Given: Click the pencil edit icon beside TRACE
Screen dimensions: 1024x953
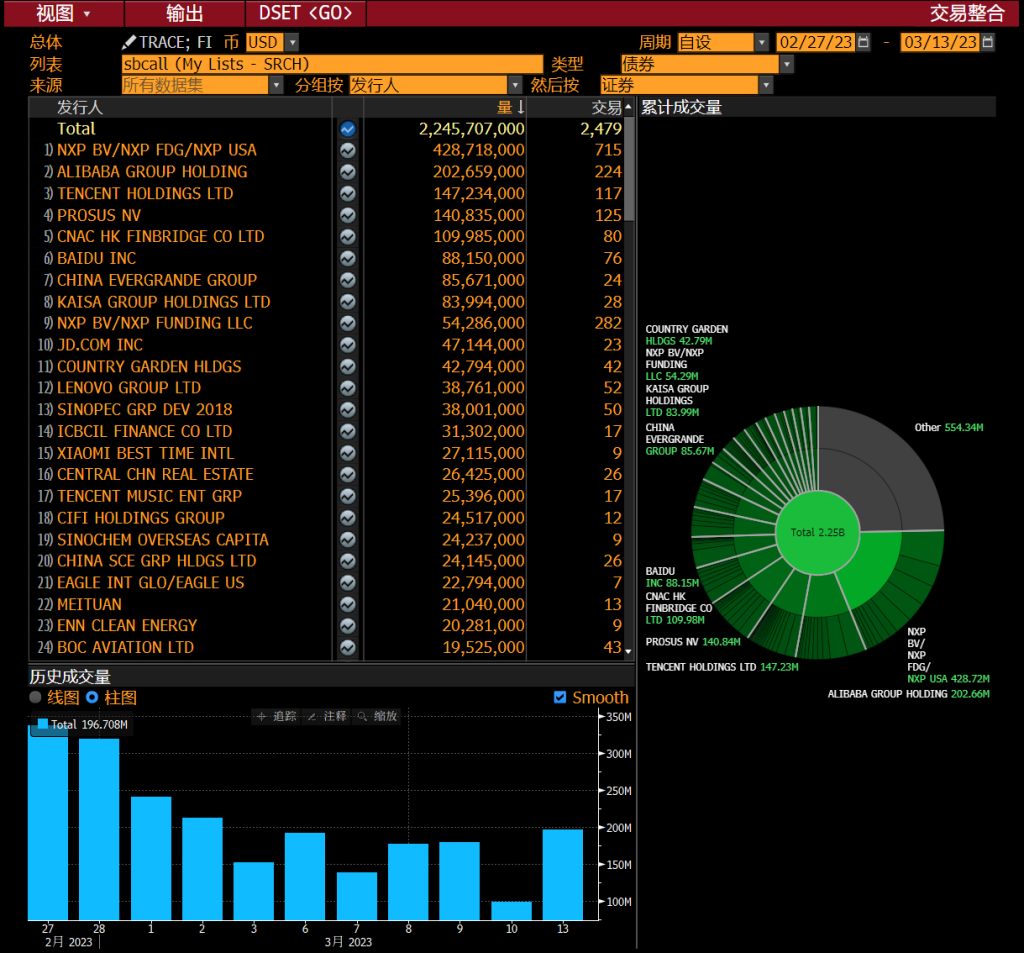Looking at the screenshot, I should pos(128,42).
